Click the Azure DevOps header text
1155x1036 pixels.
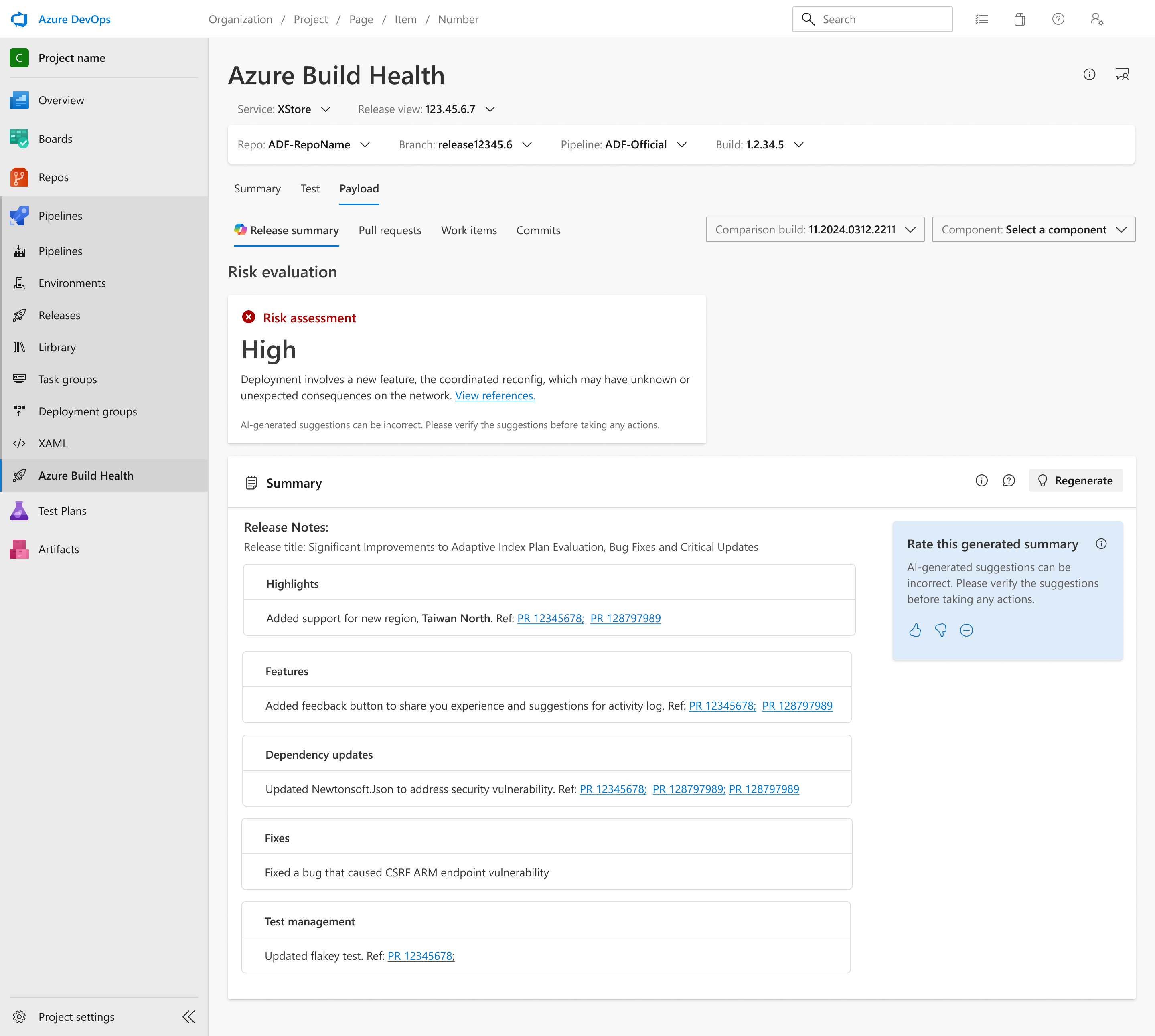[75, 19]
